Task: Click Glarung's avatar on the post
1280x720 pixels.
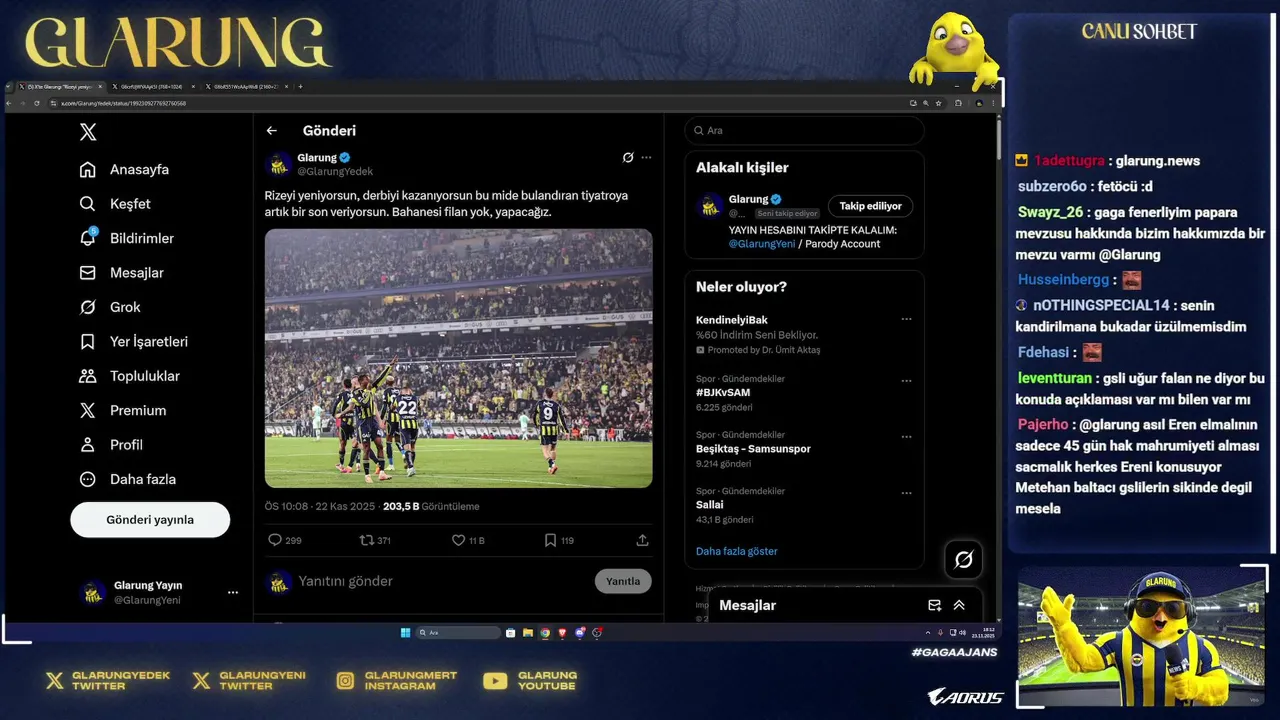Action: click(x=279, y=164)
